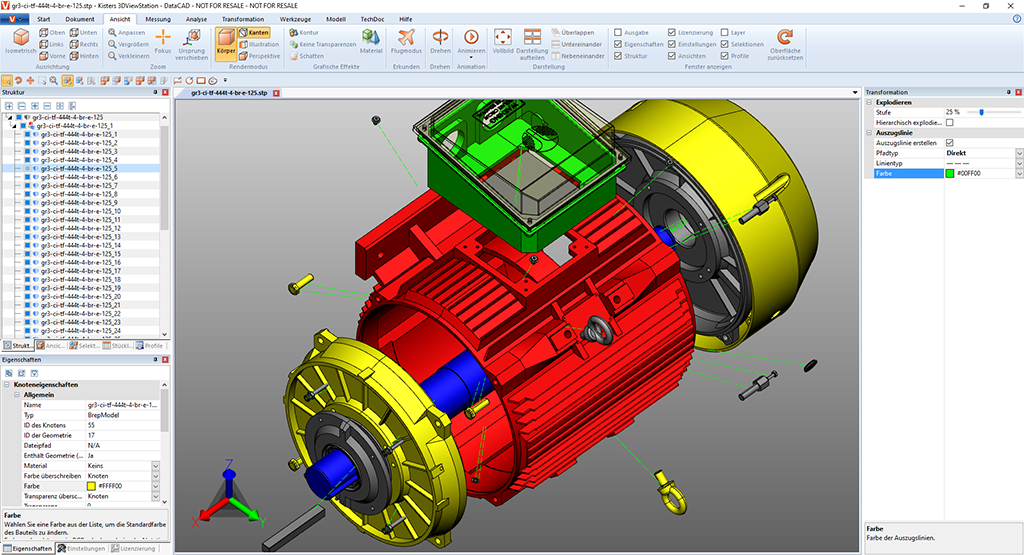Switch to bottom Einstellungen tab
Screen dimensions: 1024x555
pos(82,548)
